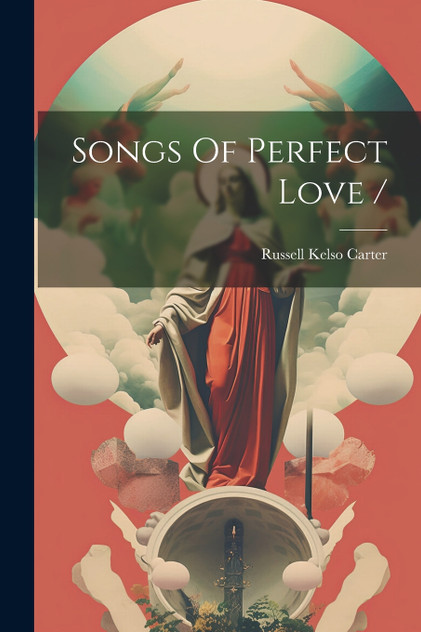Click the dark navy spine strip
Viewport: 421px width, 632px height.
[17, 316]
